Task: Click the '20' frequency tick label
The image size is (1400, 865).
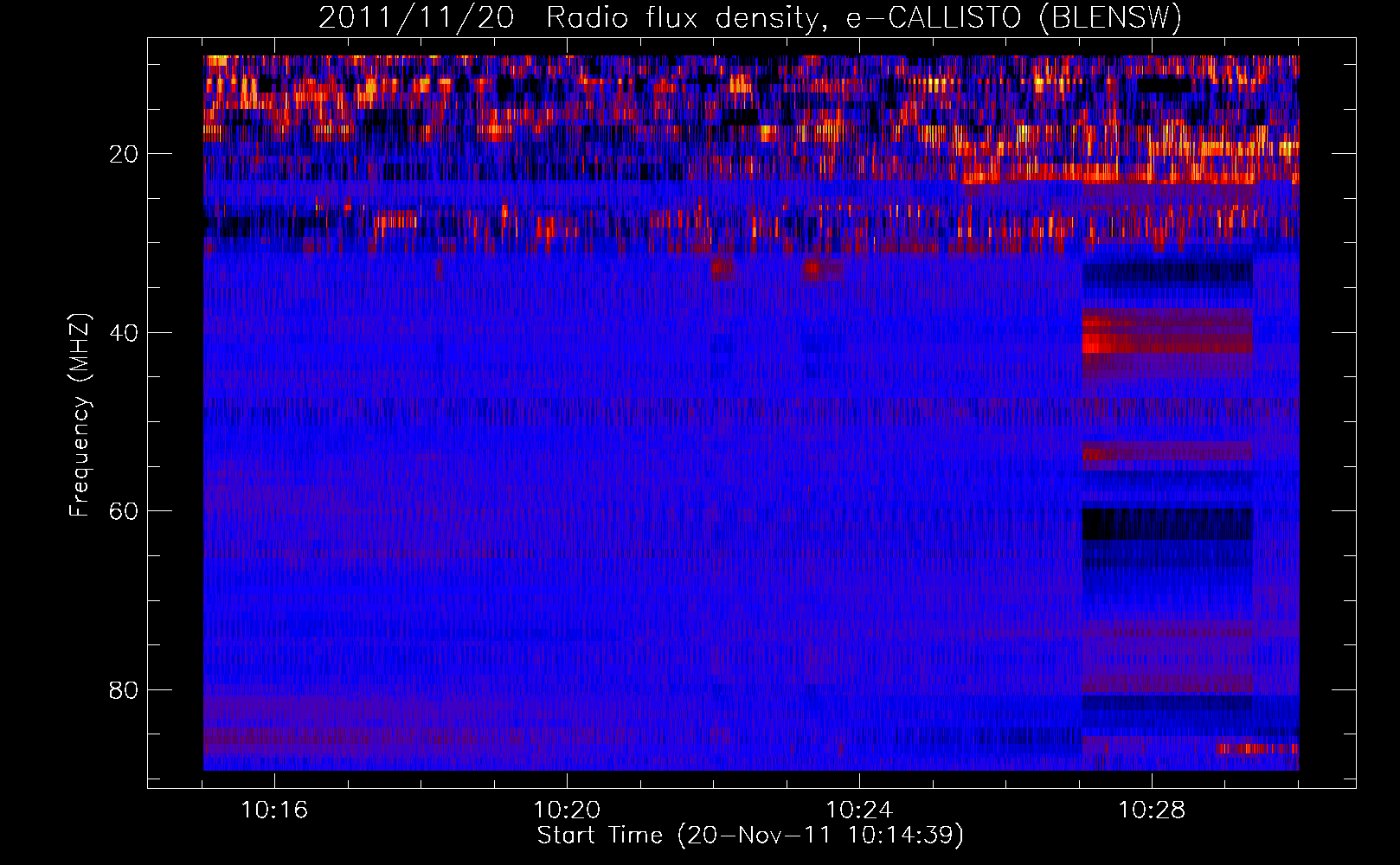Action: (124, 154)
